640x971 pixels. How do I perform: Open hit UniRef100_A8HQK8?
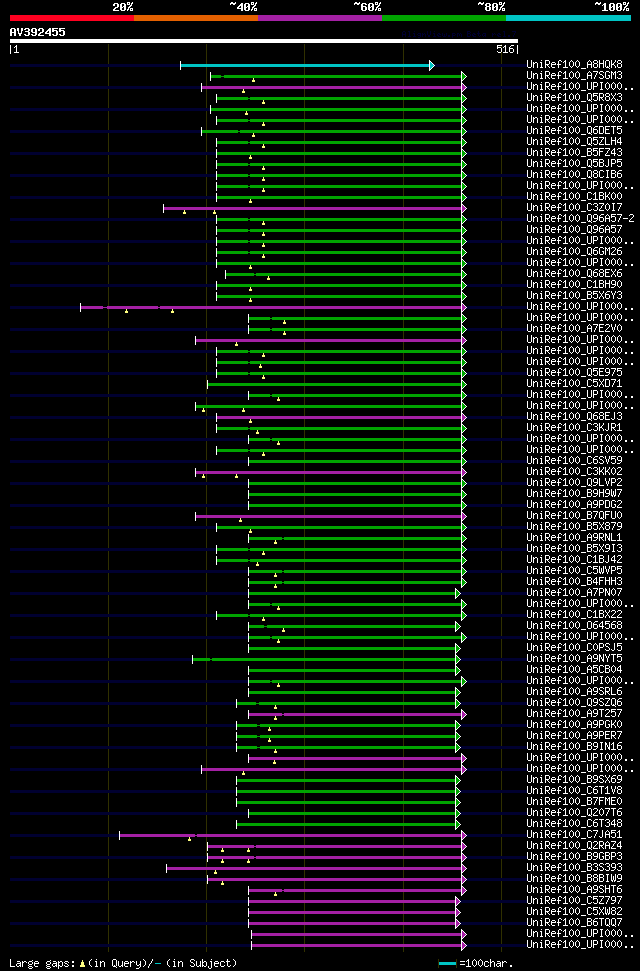pyautogui.click(x=574, y=64)
